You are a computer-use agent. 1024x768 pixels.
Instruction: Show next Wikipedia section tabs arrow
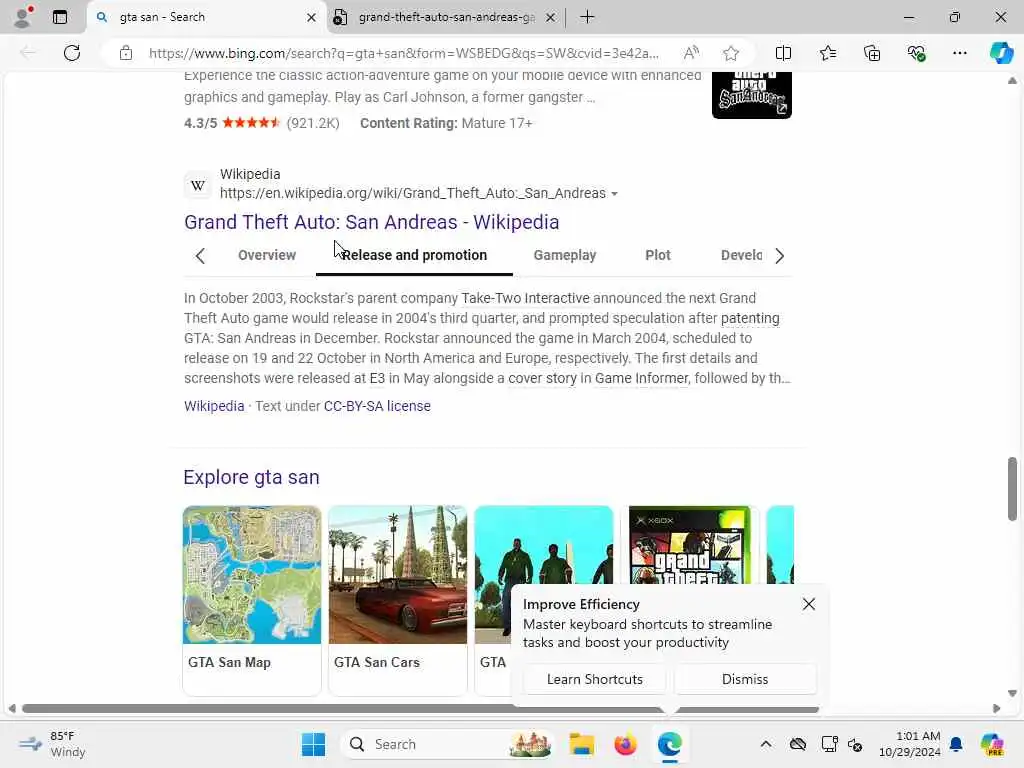coord(779,256)
